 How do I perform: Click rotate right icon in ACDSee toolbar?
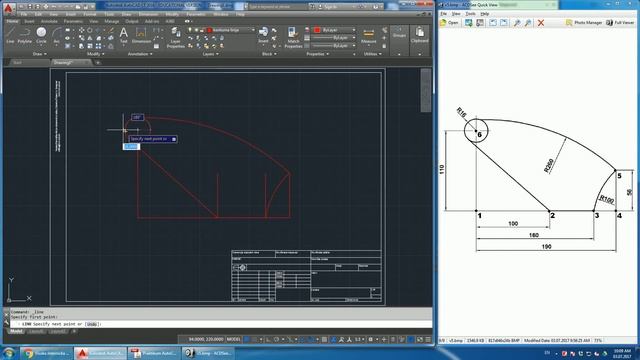click(504, 23)
